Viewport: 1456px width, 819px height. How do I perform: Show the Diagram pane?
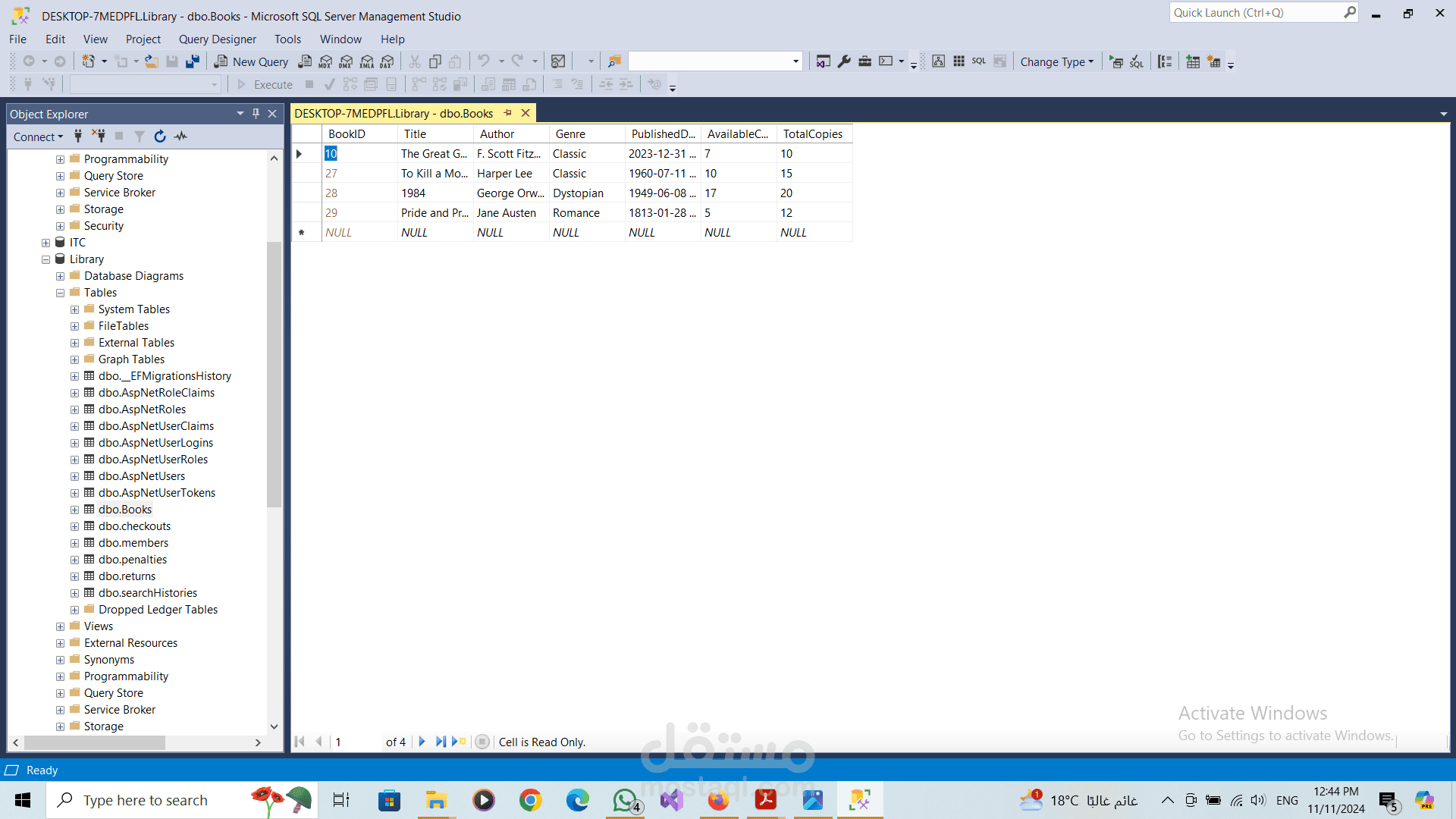pos(939,61)
